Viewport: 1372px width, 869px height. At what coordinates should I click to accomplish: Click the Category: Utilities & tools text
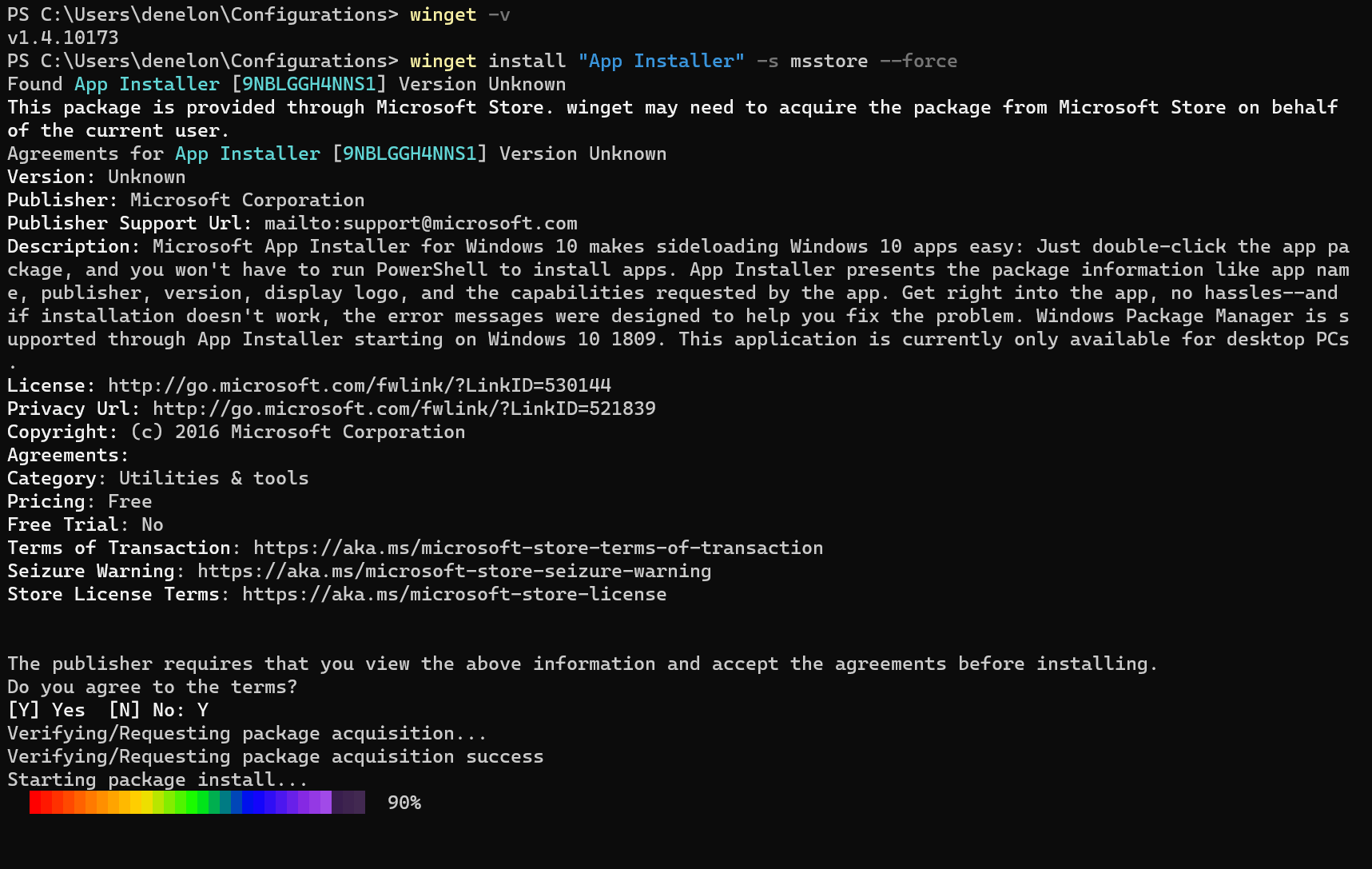[157, 477]
